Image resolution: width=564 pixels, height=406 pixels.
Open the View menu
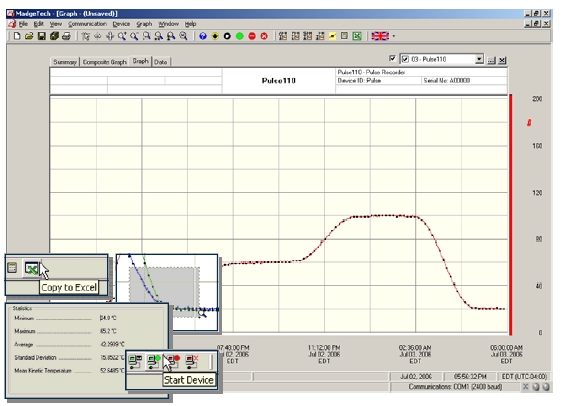[56, 24]
